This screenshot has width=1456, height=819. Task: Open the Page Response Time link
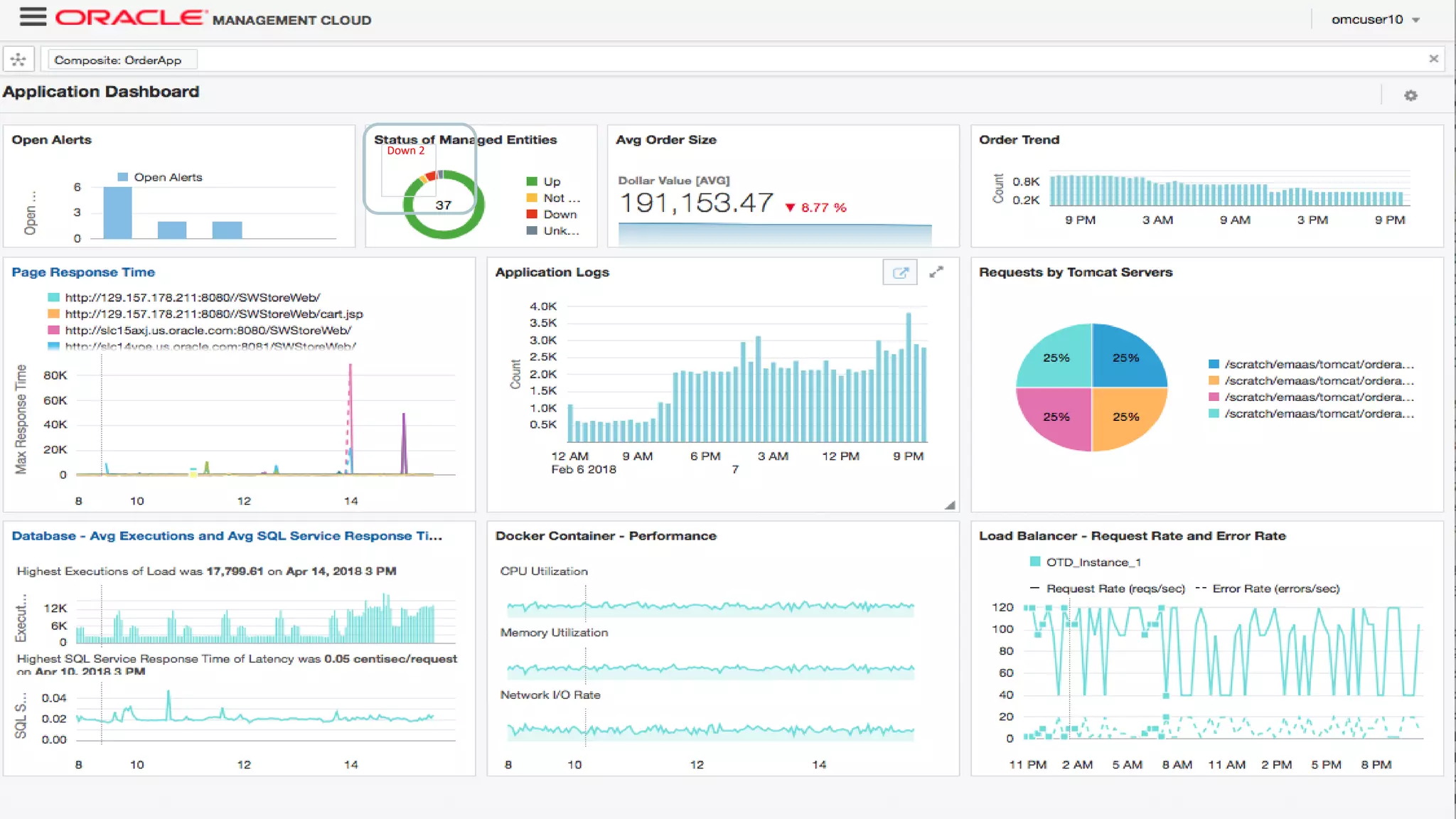click(83, 272)
